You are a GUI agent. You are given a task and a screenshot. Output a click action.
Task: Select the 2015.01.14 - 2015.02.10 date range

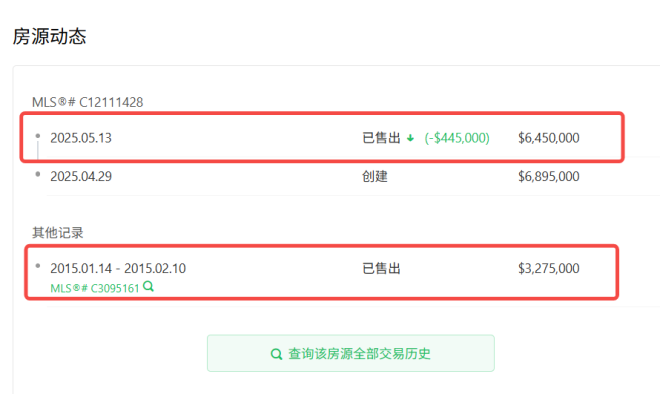pyautogui.click(x=118, y=269)
